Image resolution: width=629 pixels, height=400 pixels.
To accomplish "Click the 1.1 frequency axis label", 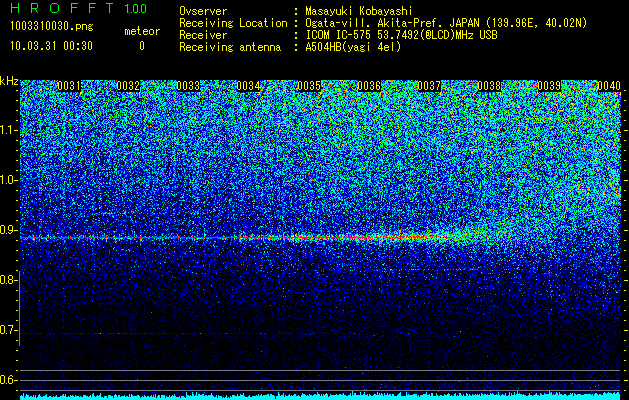I will tap(8, 130).
